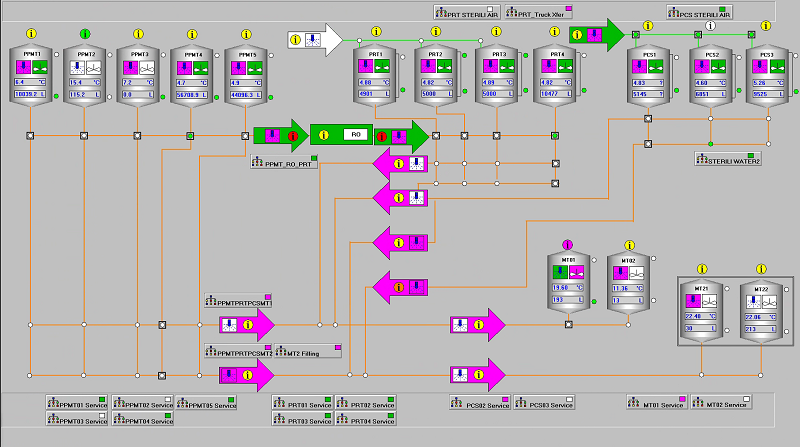
Task: Select the inlet valve icon on tank PRT1
Action: point(367,67)
